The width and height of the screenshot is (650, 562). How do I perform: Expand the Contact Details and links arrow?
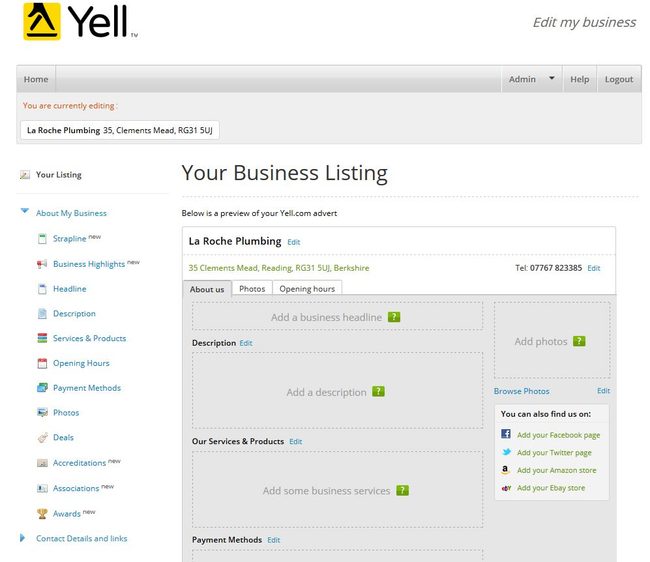pyautogui.click(x=22, y=538)
